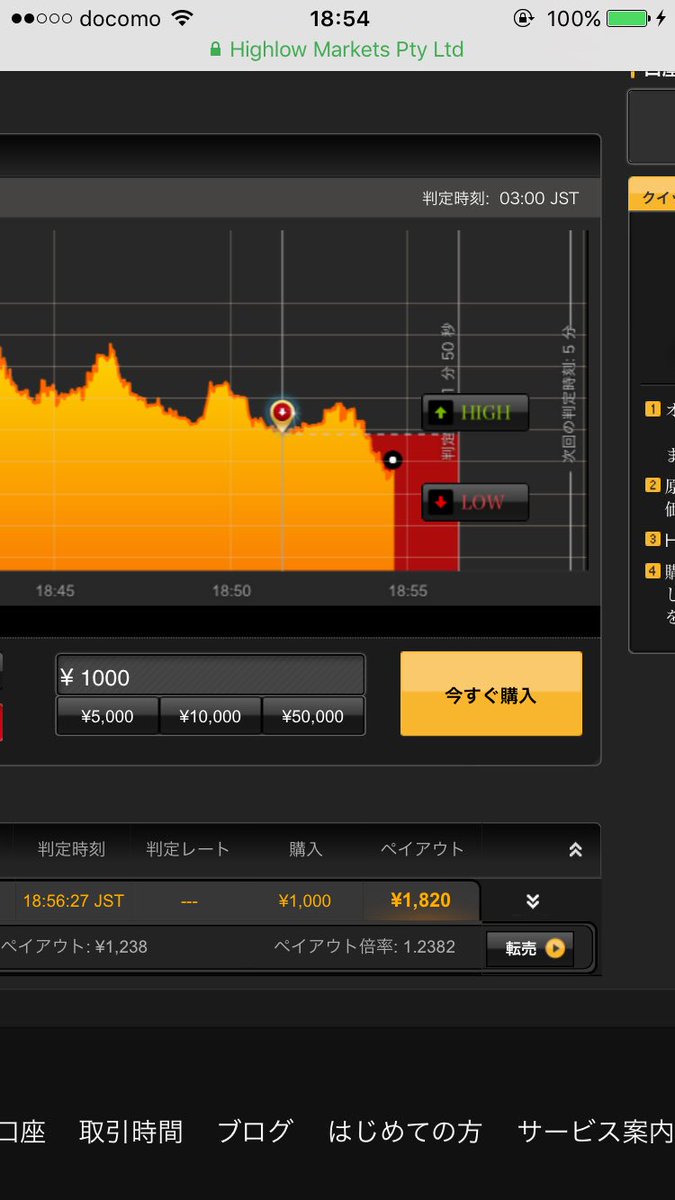The width and height of the screenshot is (675, 1200).
Task: Click the 判定時刻 column header
Action: click(x=71, y=849)
